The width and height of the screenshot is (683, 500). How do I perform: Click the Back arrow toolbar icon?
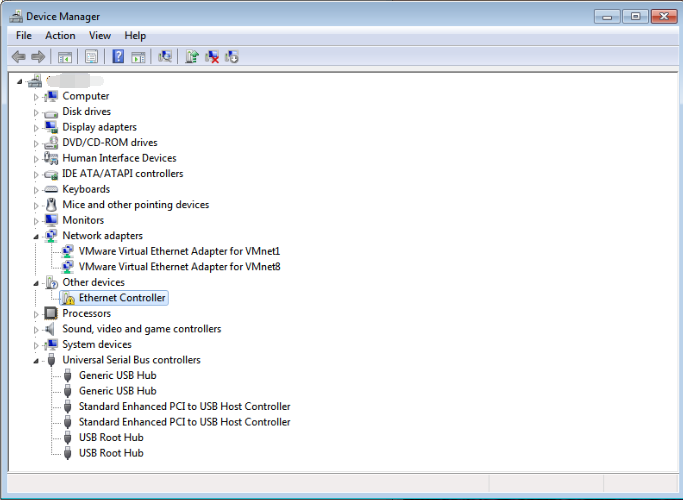pos(19,57)
